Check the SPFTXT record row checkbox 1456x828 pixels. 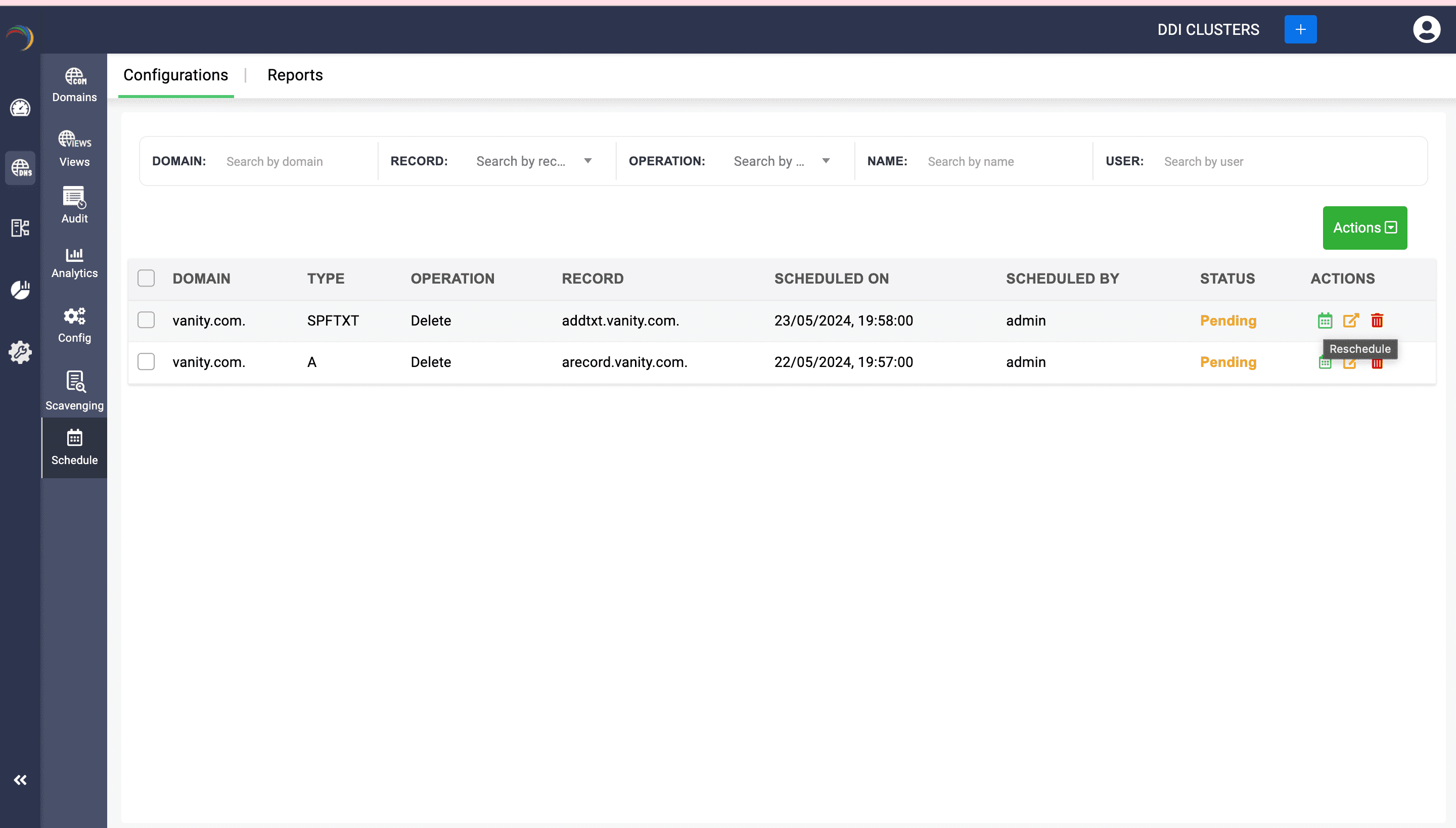pos(146,320)
